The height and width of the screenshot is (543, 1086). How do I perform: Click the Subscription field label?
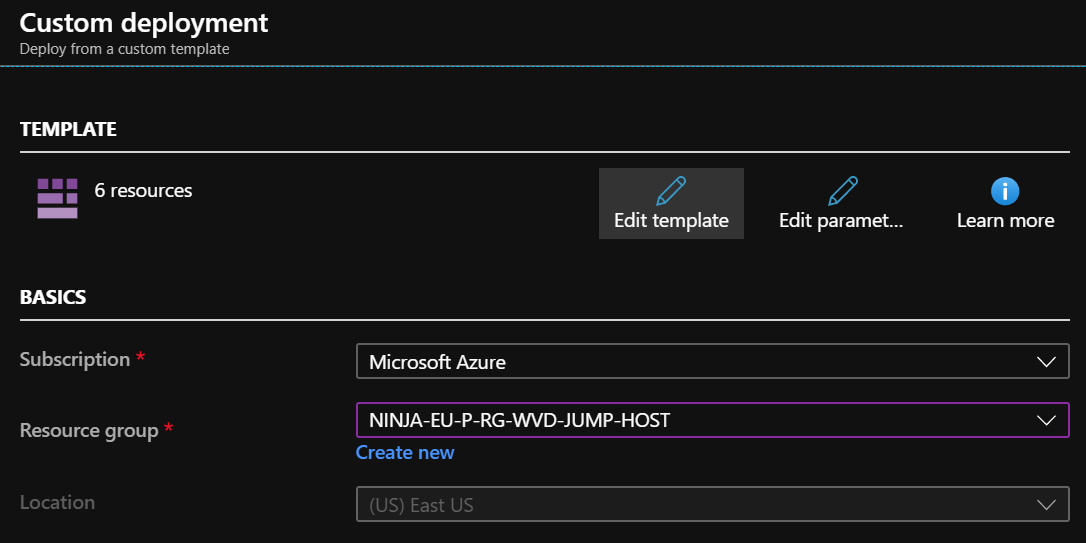pyautogui.click(x=75, y=359)
